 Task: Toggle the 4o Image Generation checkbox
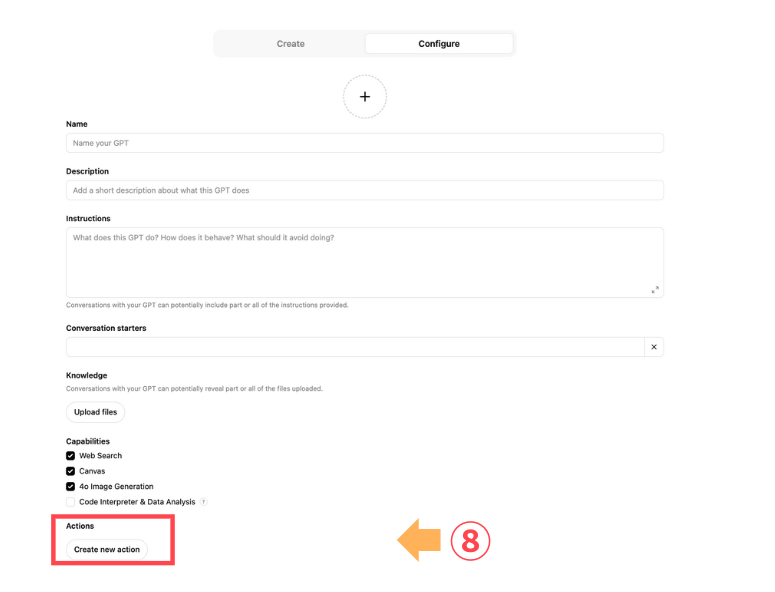[71, 486]
